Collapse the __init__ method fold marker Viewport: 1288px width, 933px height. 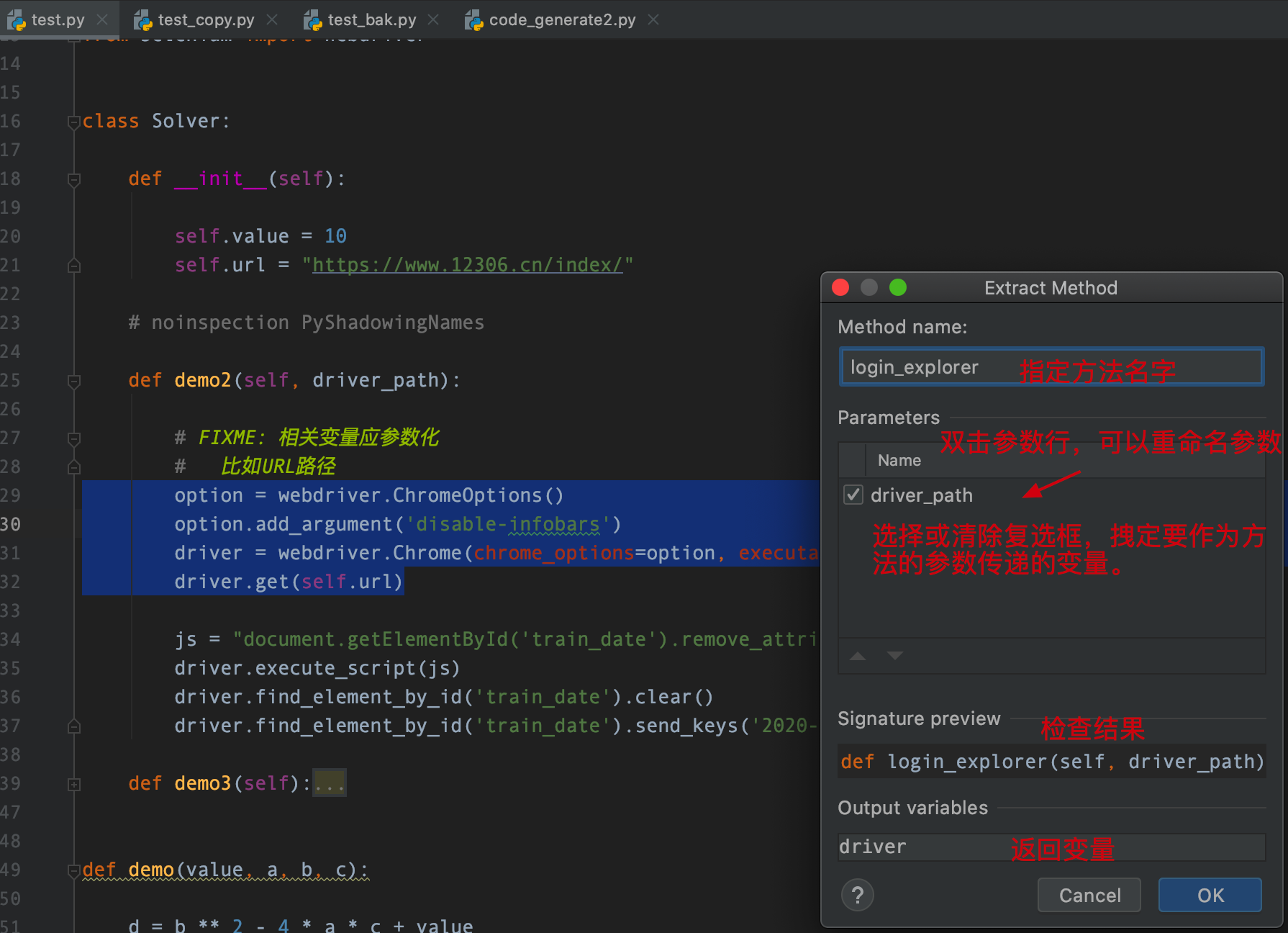click(73, 180)
